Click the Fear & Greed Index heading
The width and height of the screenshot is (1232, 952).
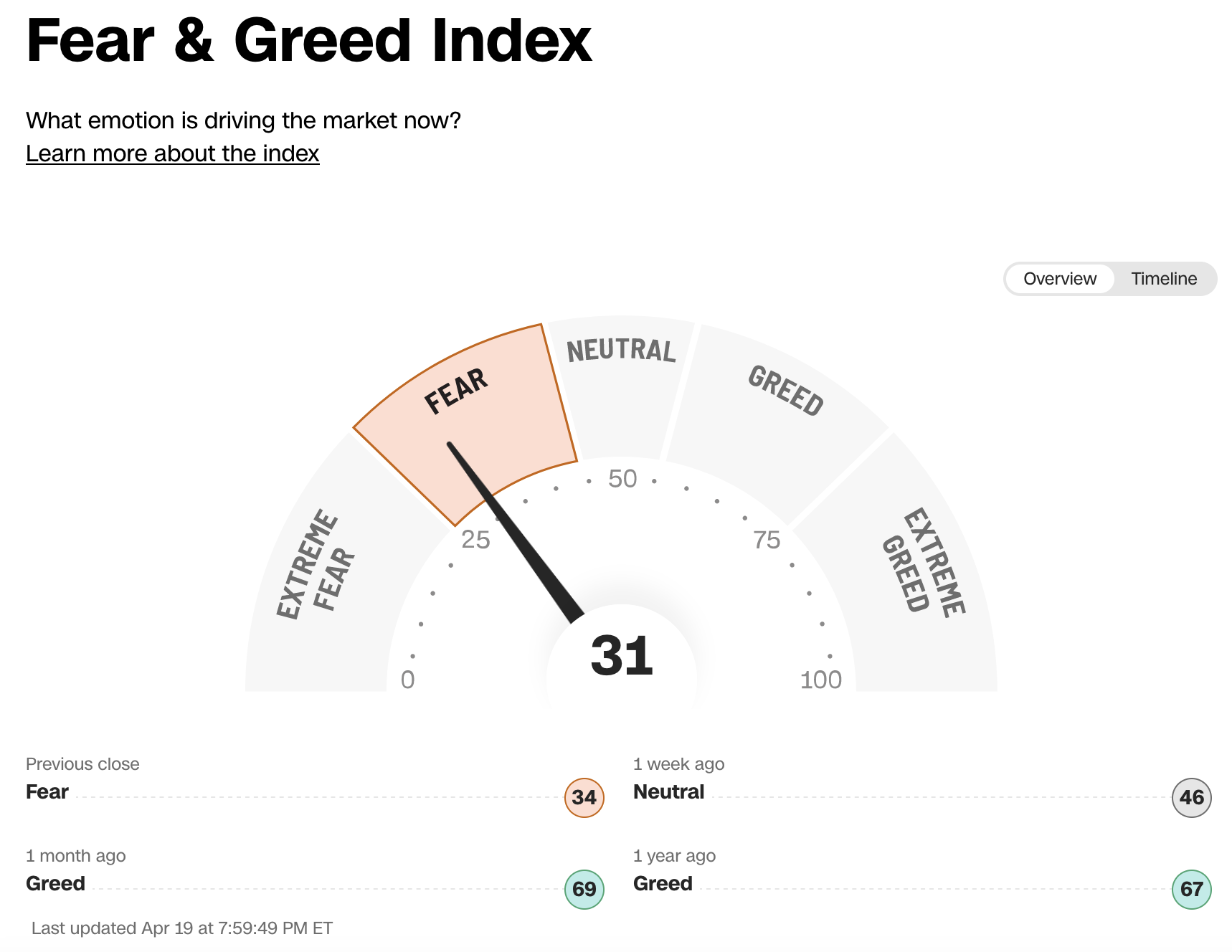309,41
